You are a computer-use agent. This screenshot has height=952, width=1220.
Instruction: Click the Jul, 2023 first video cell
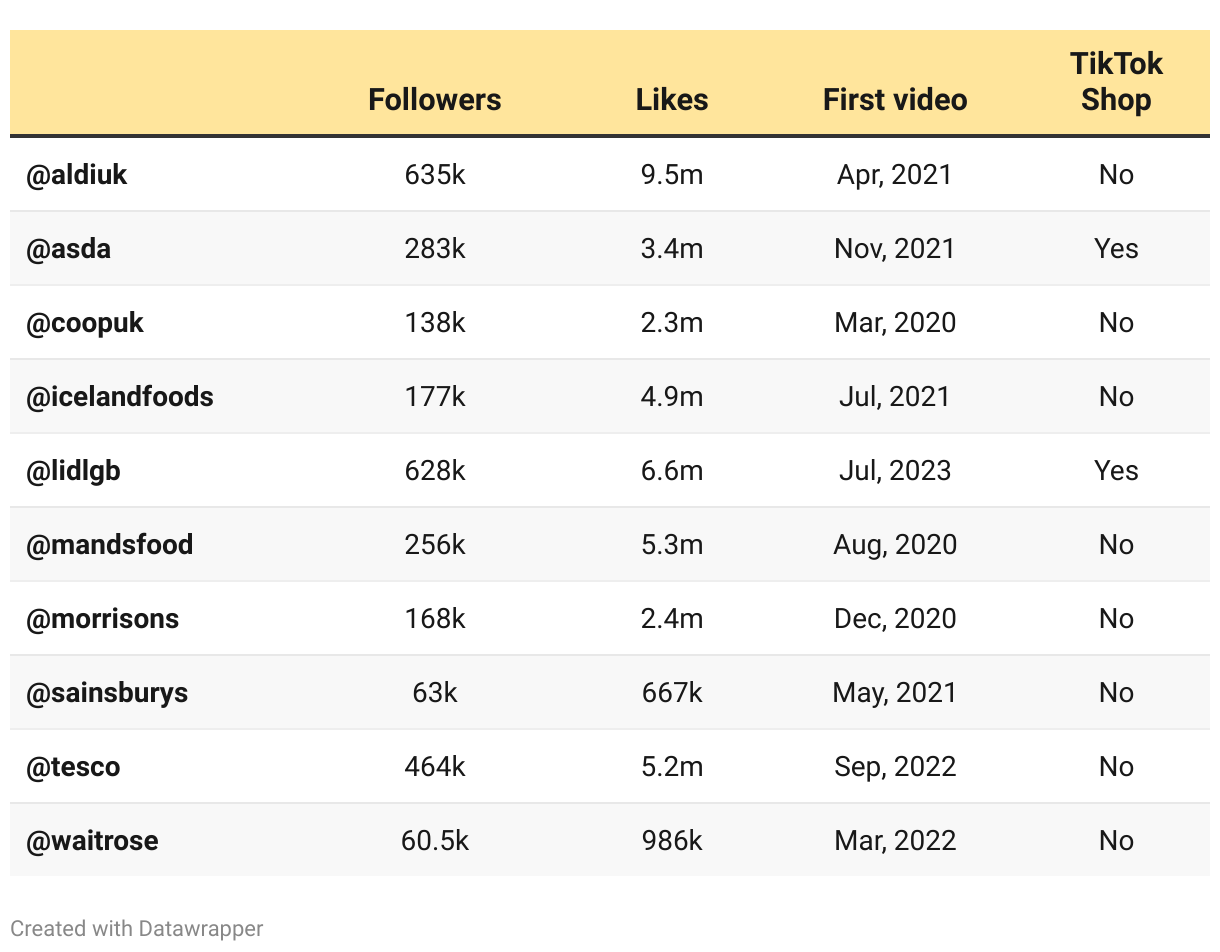pyautogui.click(x=895, y=471)
